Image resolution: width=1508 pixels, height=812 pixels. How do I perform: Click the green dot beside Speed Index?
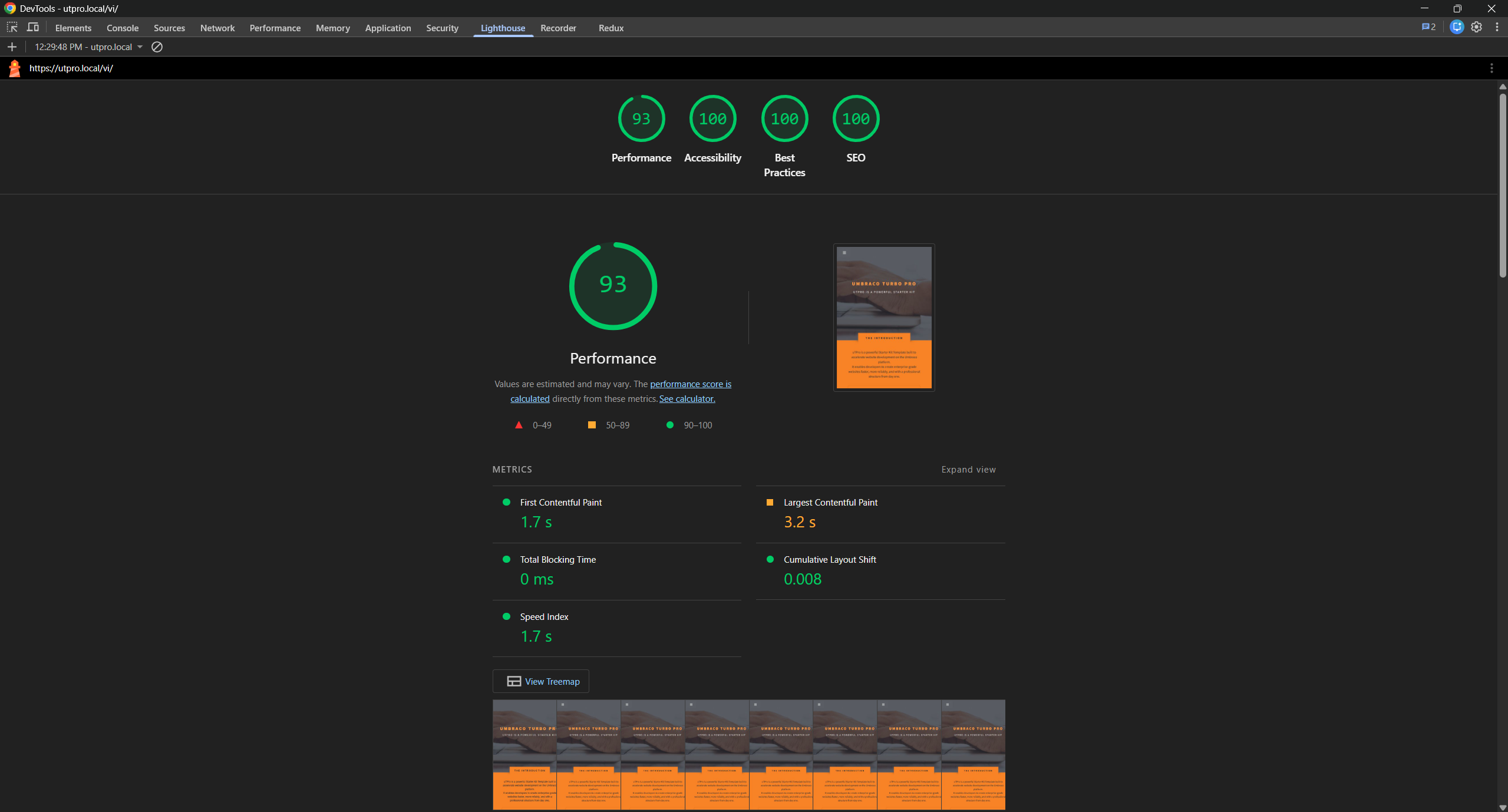[x=506, y=617]
